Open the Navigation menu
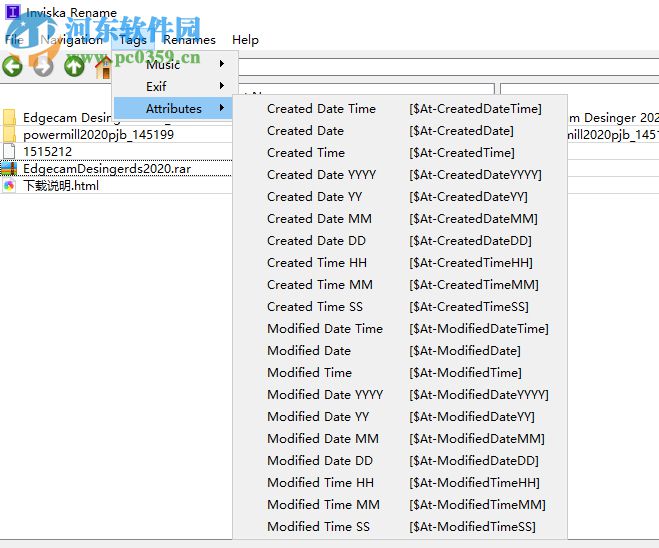The width and height of the screenshot is (659, 548). click(71, 40)
